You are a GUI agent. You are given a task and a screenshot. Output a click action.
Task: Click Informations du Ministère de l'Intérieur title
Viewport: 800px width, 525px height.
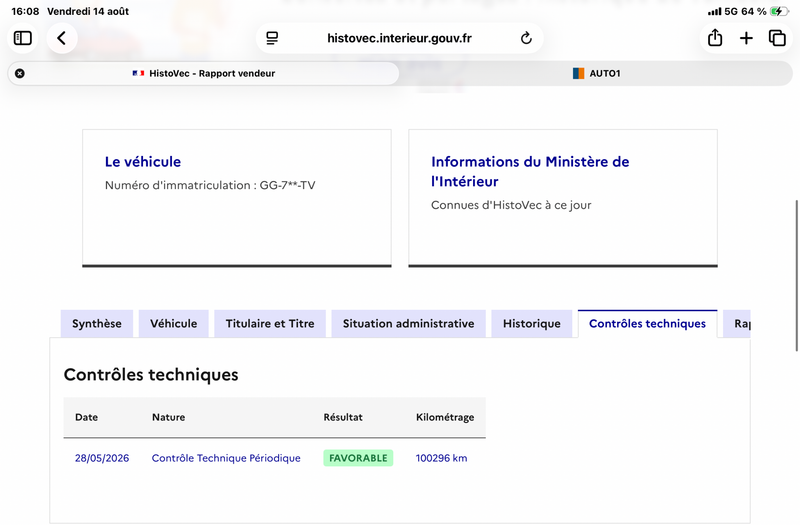530,171
